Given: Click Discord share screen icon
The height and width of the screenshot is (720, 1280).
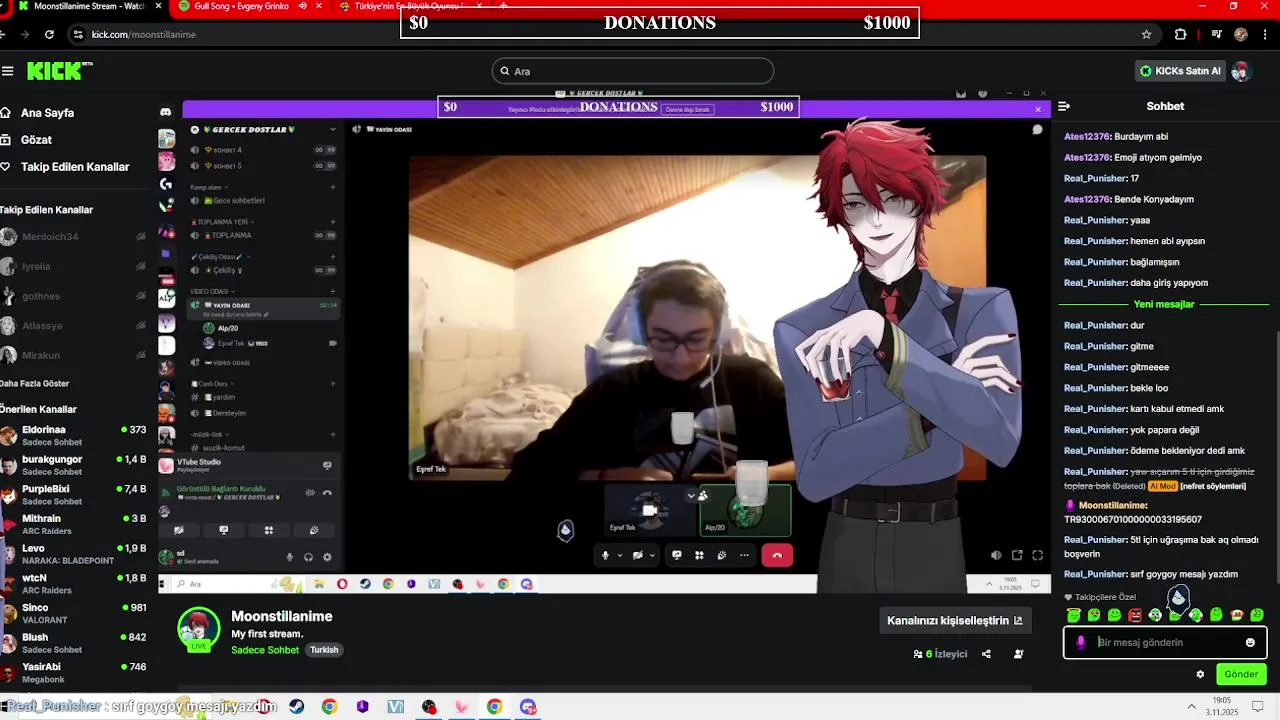Looking at the screenshot, I should click(677, 555).
